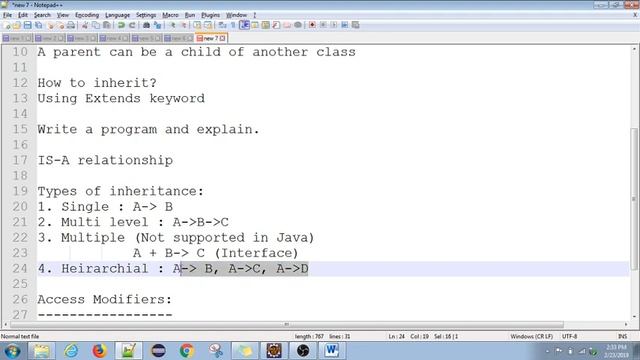Toggle the highlighted Indent Guide icon
The image size is (640, 360).
point(244,25)
